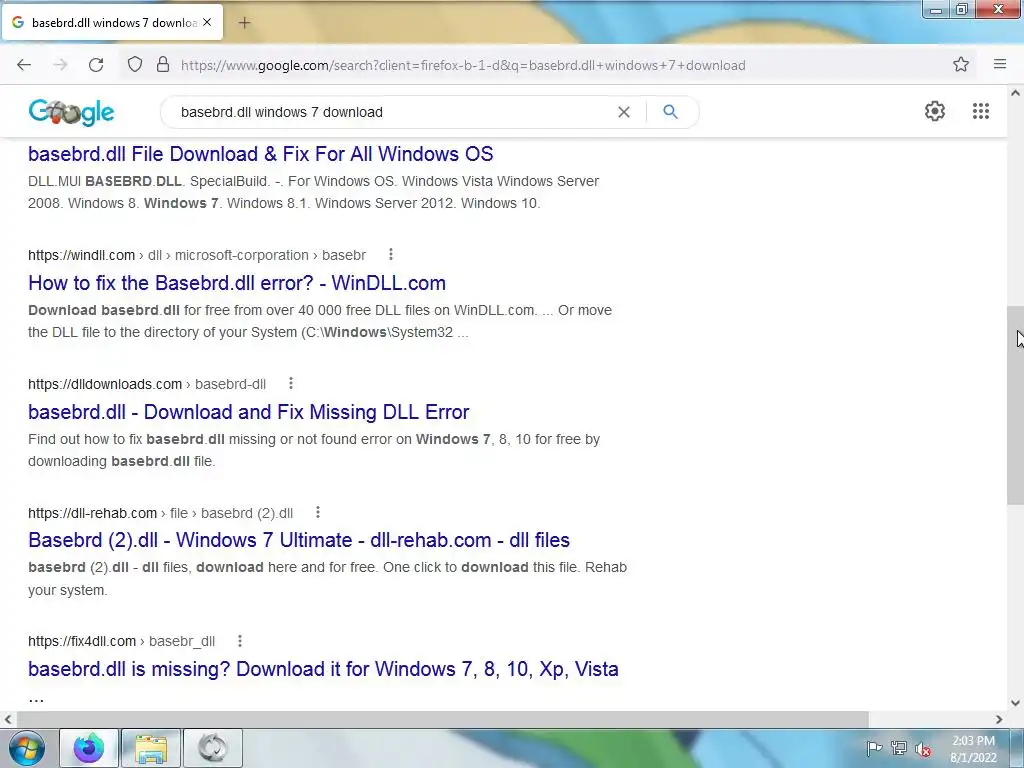Click the horizontal scroll left arrow
The image size is (1024, 768).
click(x=7, y=720)
